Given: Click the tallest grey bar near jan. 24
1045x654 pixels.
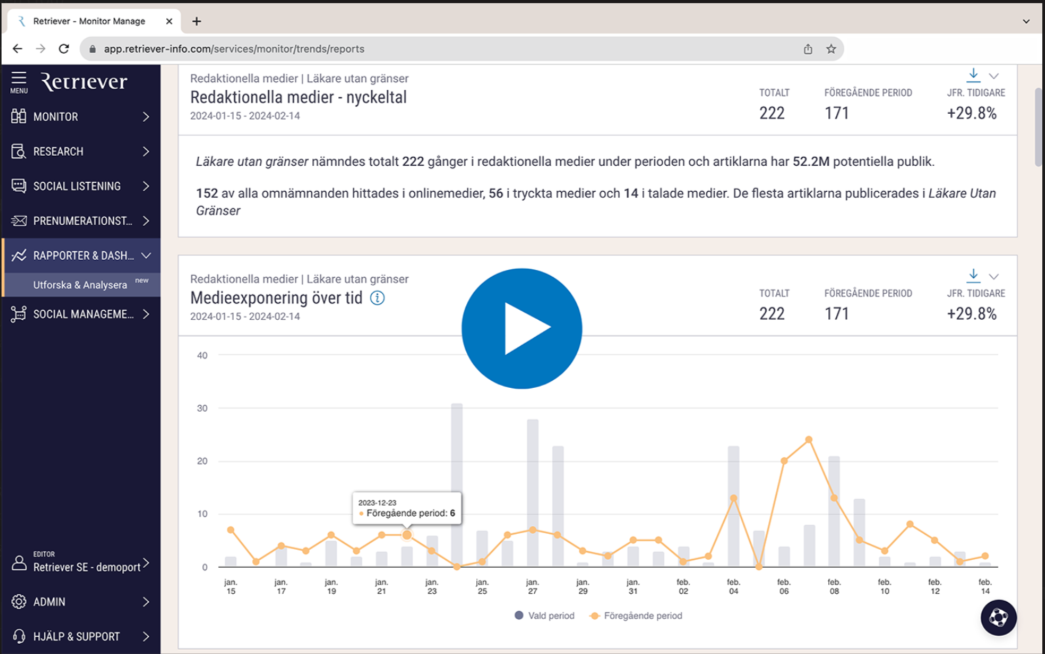Looking at the screenshot, I should (x=457, y=485).
